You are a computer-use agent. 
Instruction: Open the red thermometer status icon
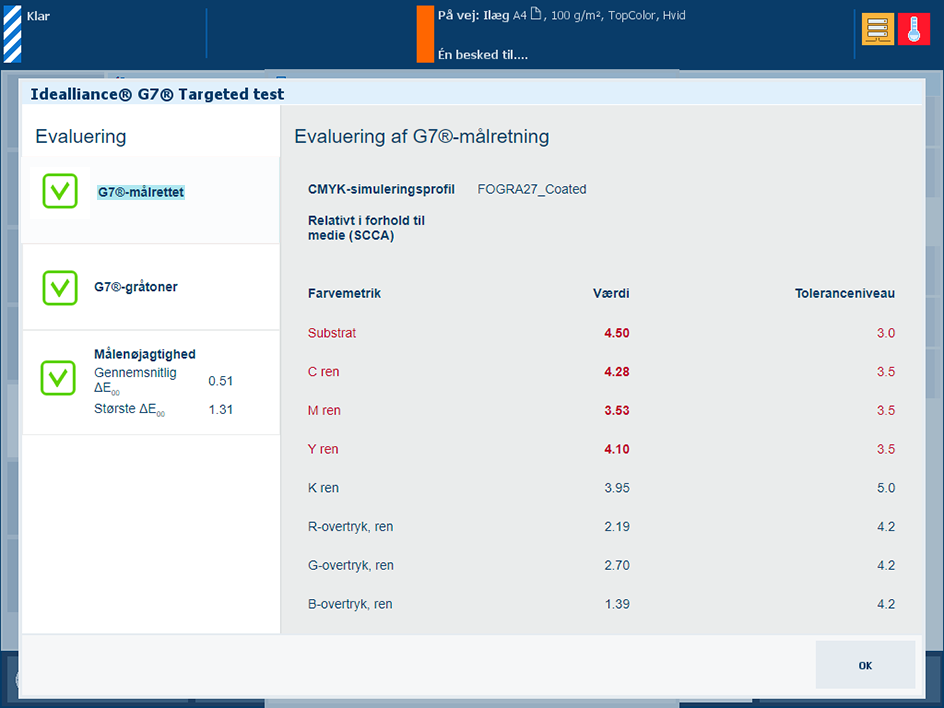pos(913,29)
